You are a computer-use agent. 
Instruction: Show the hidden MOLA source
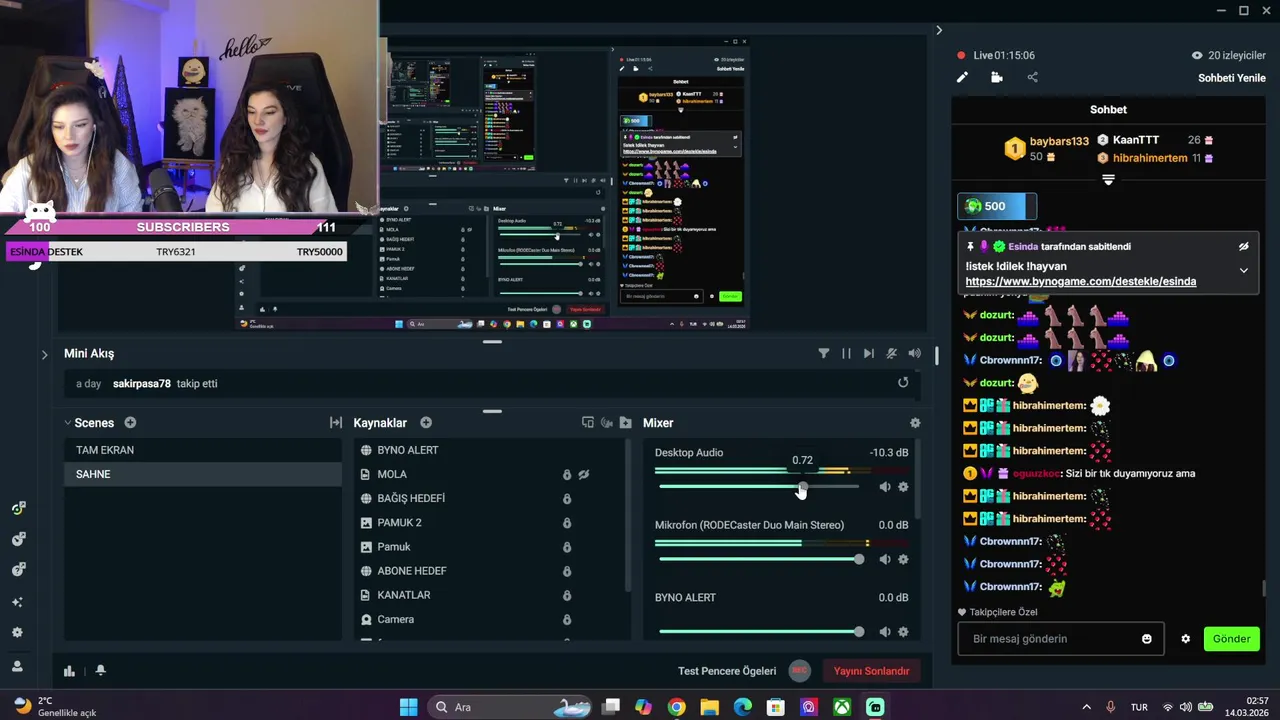tap(584, 475)
